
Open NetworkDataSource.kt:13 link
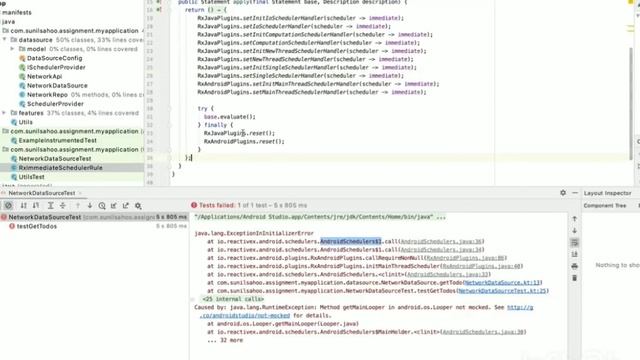502,282
